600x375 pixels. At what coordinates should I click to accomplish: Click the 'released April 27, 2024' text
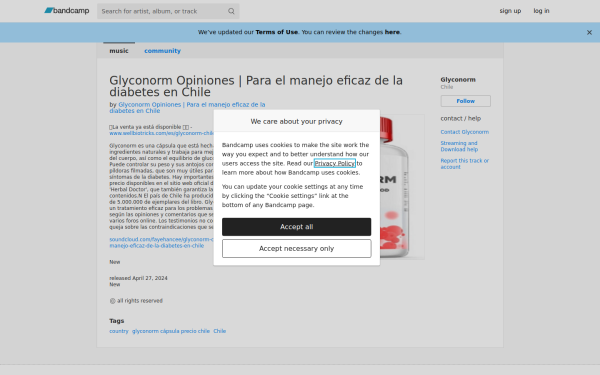tap(138, 278)
